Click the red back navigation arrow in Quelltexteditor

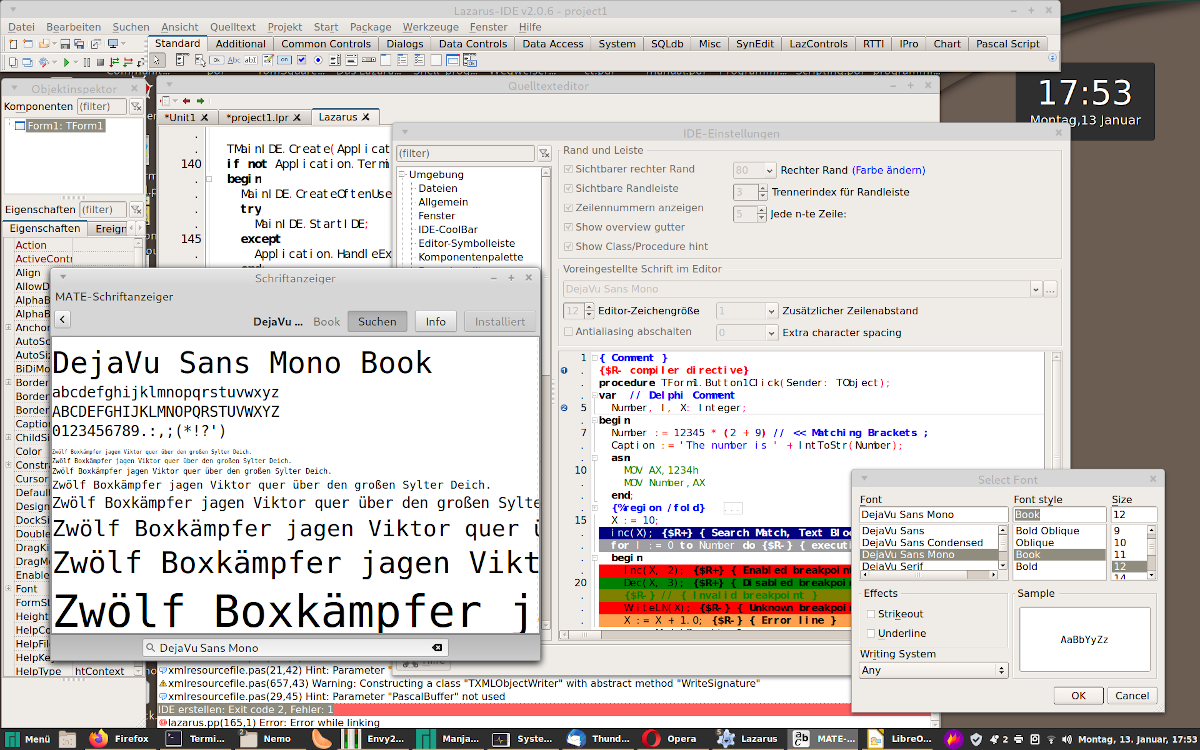[187, 101]
